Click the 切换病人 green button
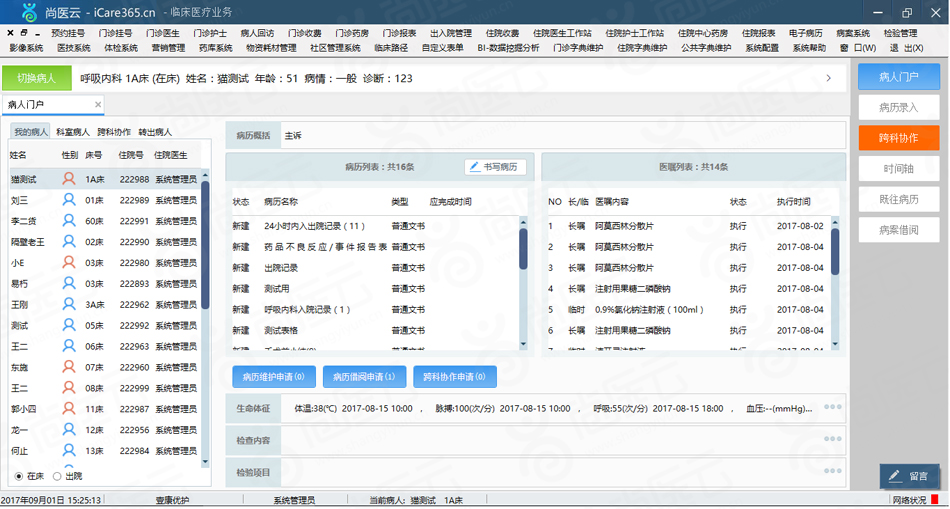This screenshot has height=509, width=950. pos(36,78)
